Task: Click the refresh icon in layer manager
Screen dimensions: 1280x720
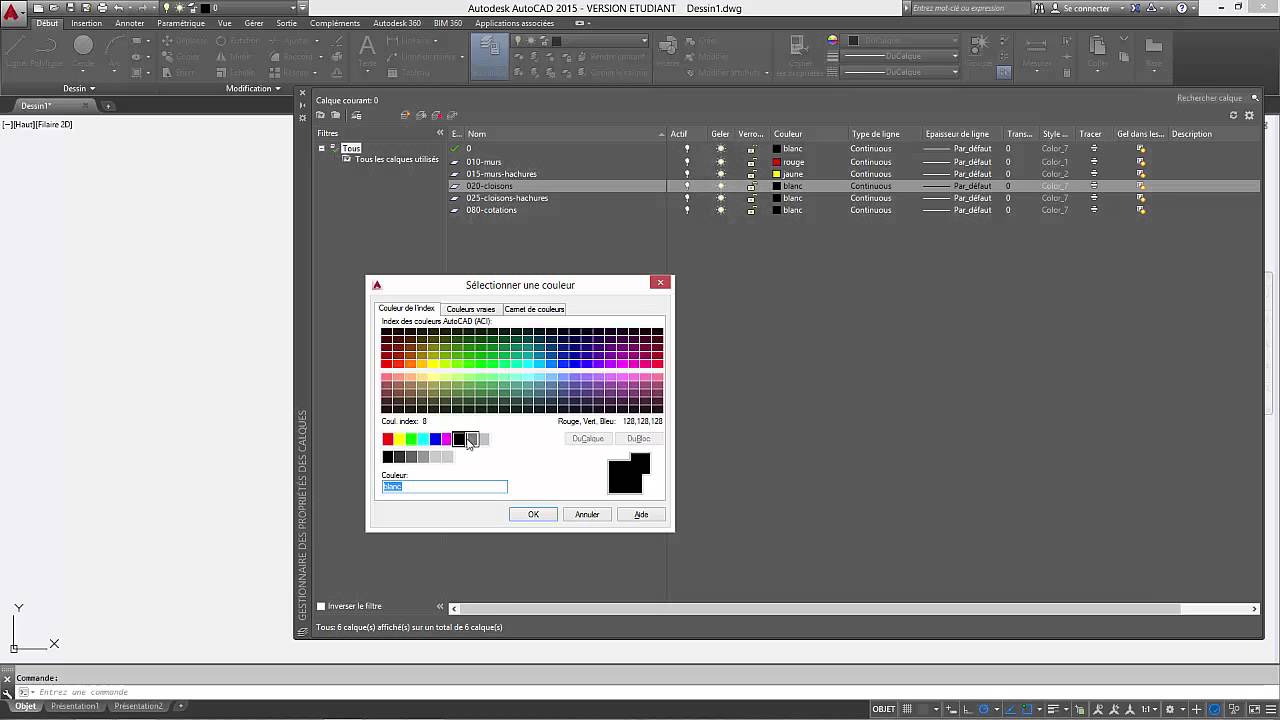Action: click(1233, 115)
